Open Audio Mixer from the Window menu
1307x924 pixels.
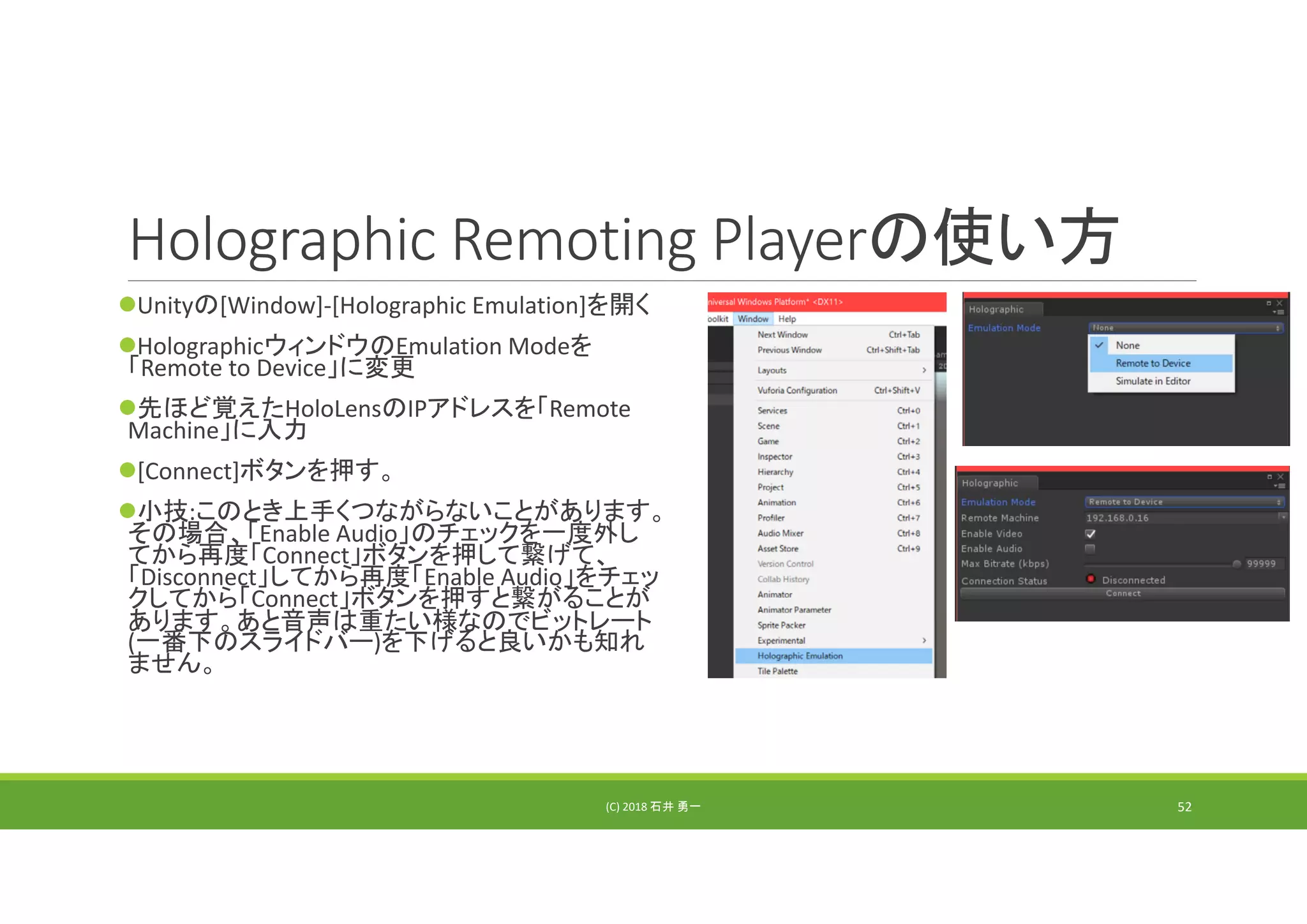coord(834,533)
